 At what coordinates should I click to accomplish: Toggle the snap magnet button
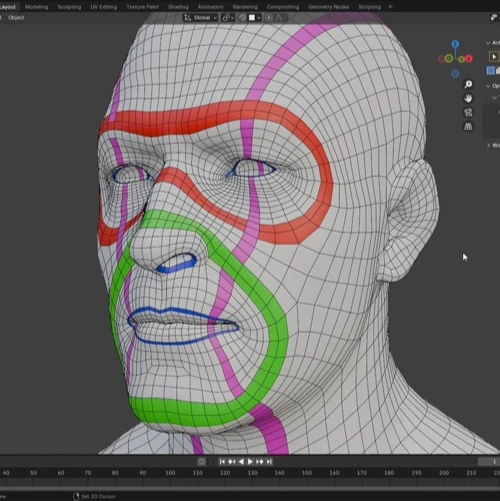tap(243, 18)
